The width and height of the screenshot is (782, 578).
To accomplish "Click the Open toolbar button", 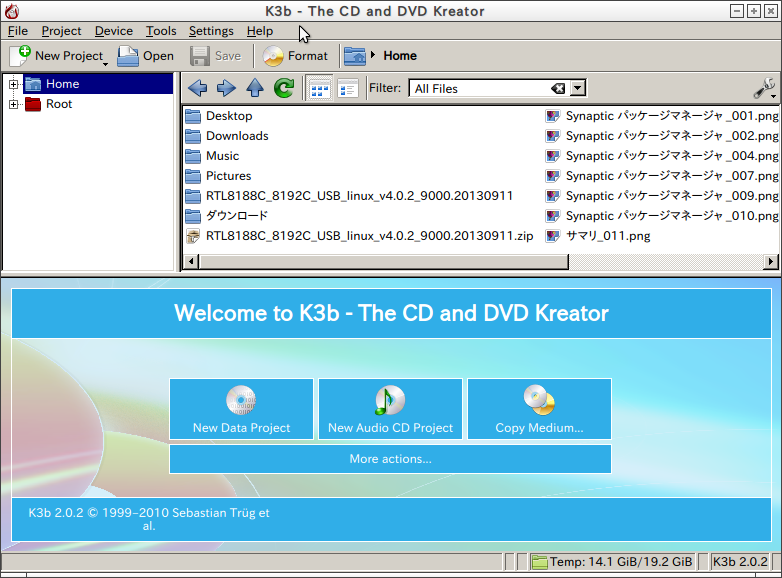I will pos(145,56).
